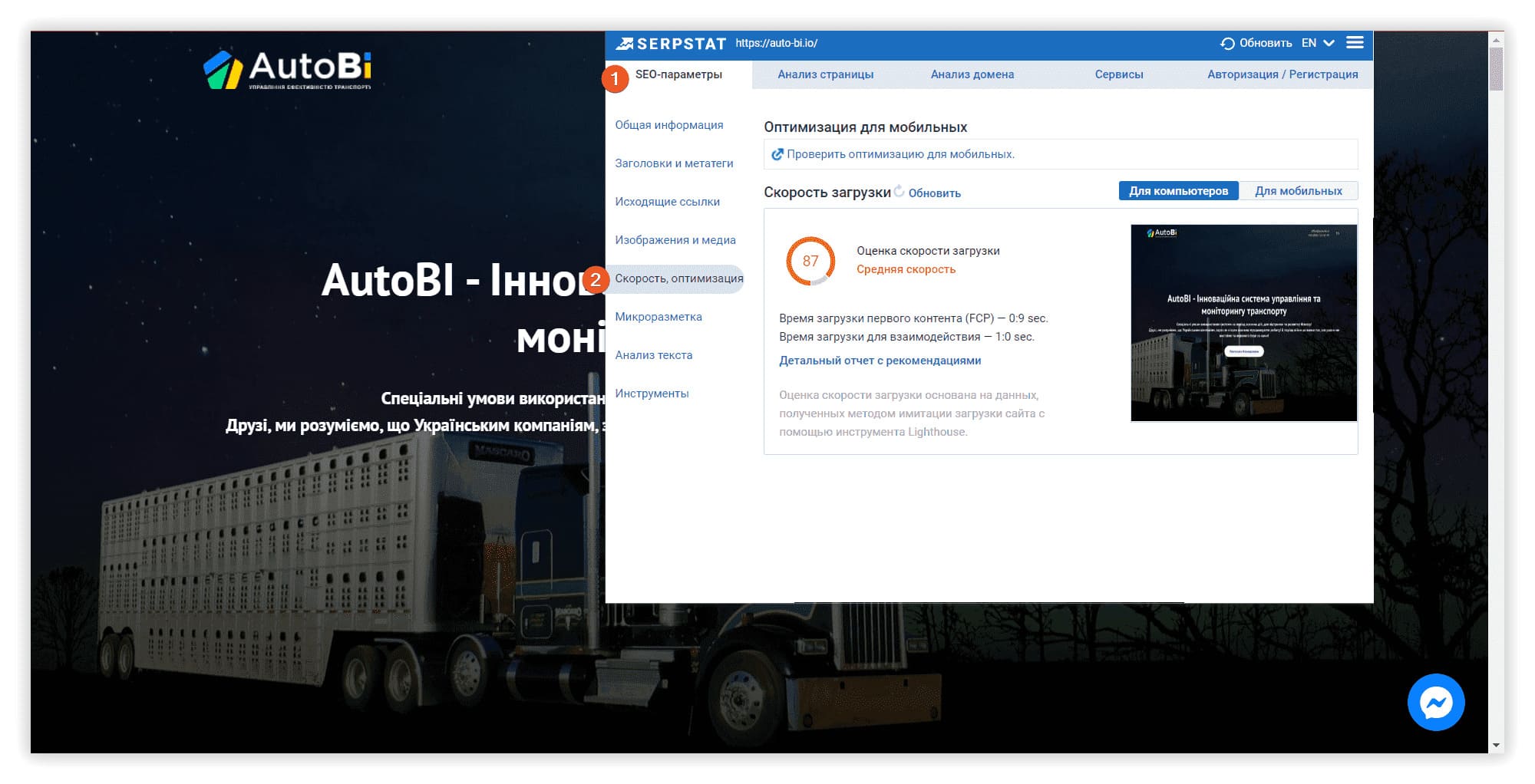Click the site preview thumbnail
1535x784 pixels.
pyautogui.click(x=1243, y=323)
